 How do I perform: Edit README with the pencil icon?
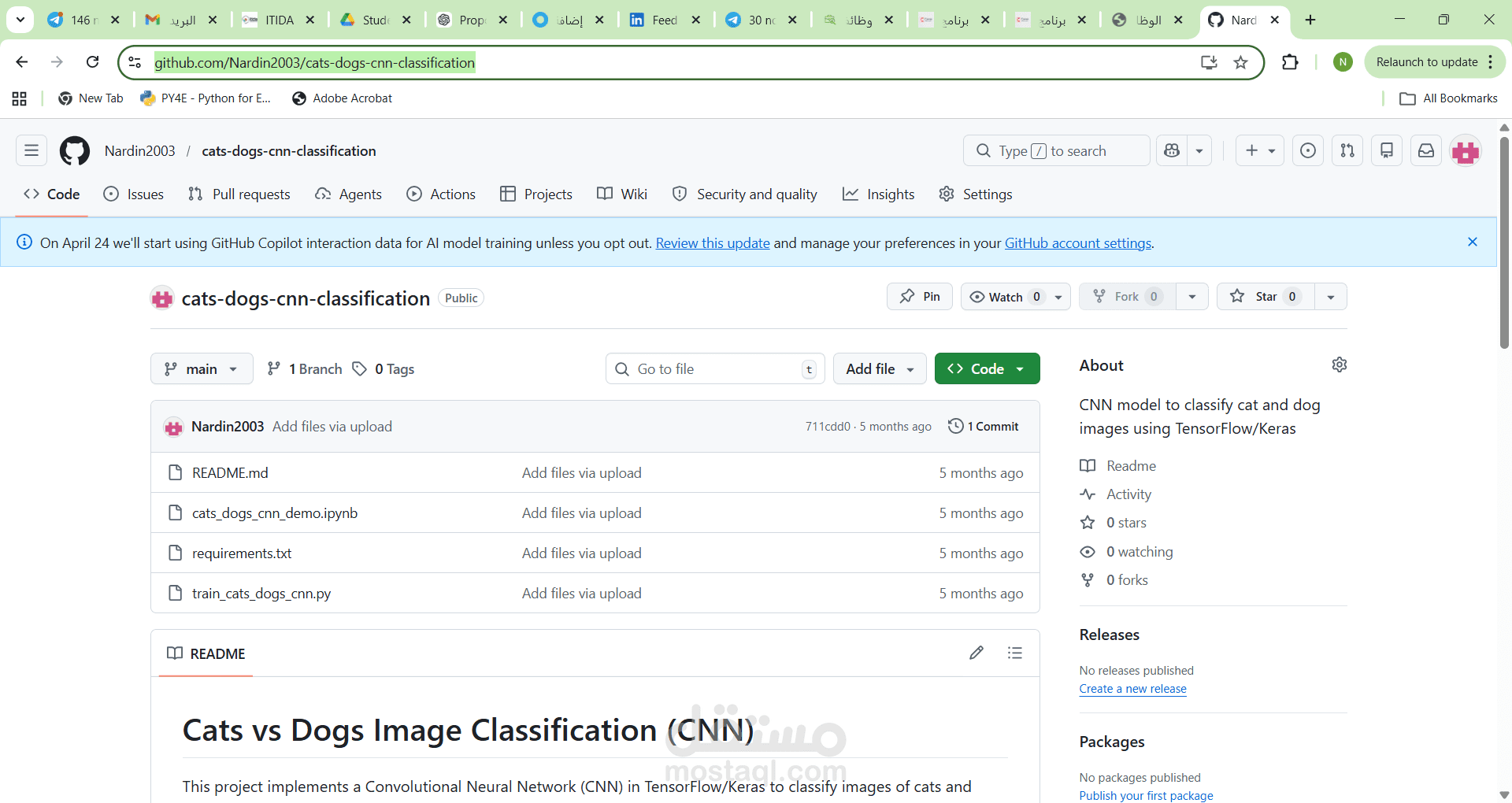976,653
